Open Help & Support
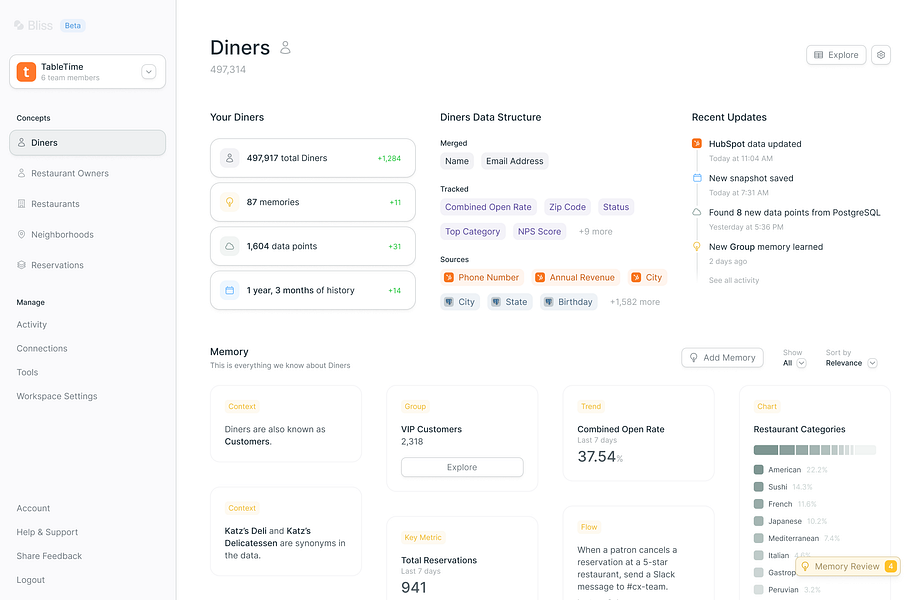The image size is (924, 600). [47, 532]
